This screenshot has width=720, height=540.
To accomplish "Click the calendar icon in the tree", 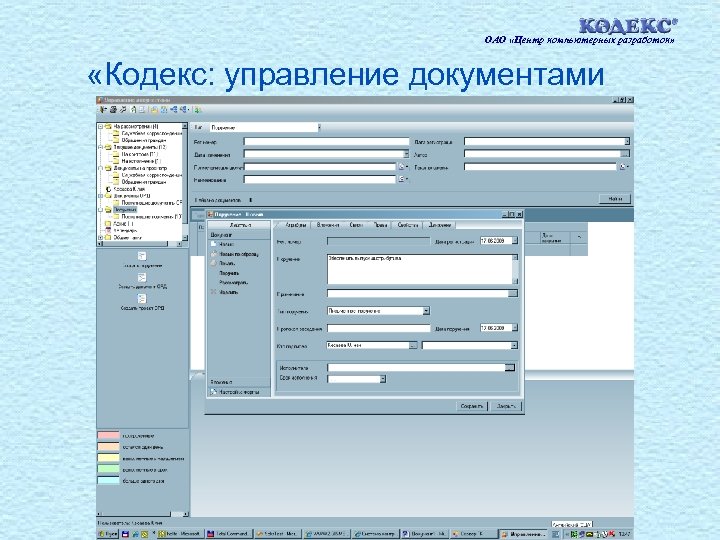I will coord(108,231).
